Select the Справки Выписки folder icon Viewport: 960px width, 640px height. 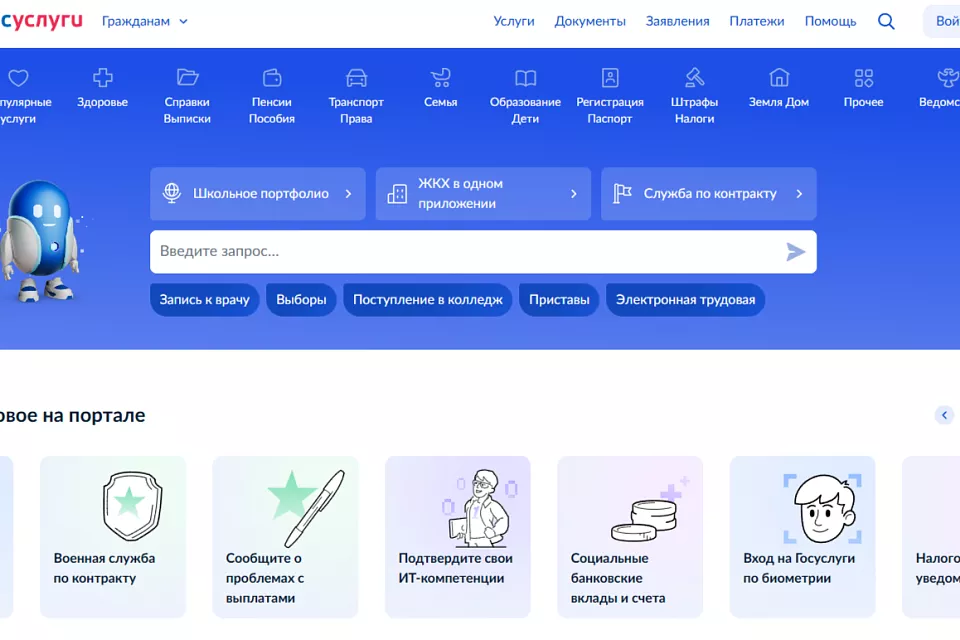[x=187, y=78]
